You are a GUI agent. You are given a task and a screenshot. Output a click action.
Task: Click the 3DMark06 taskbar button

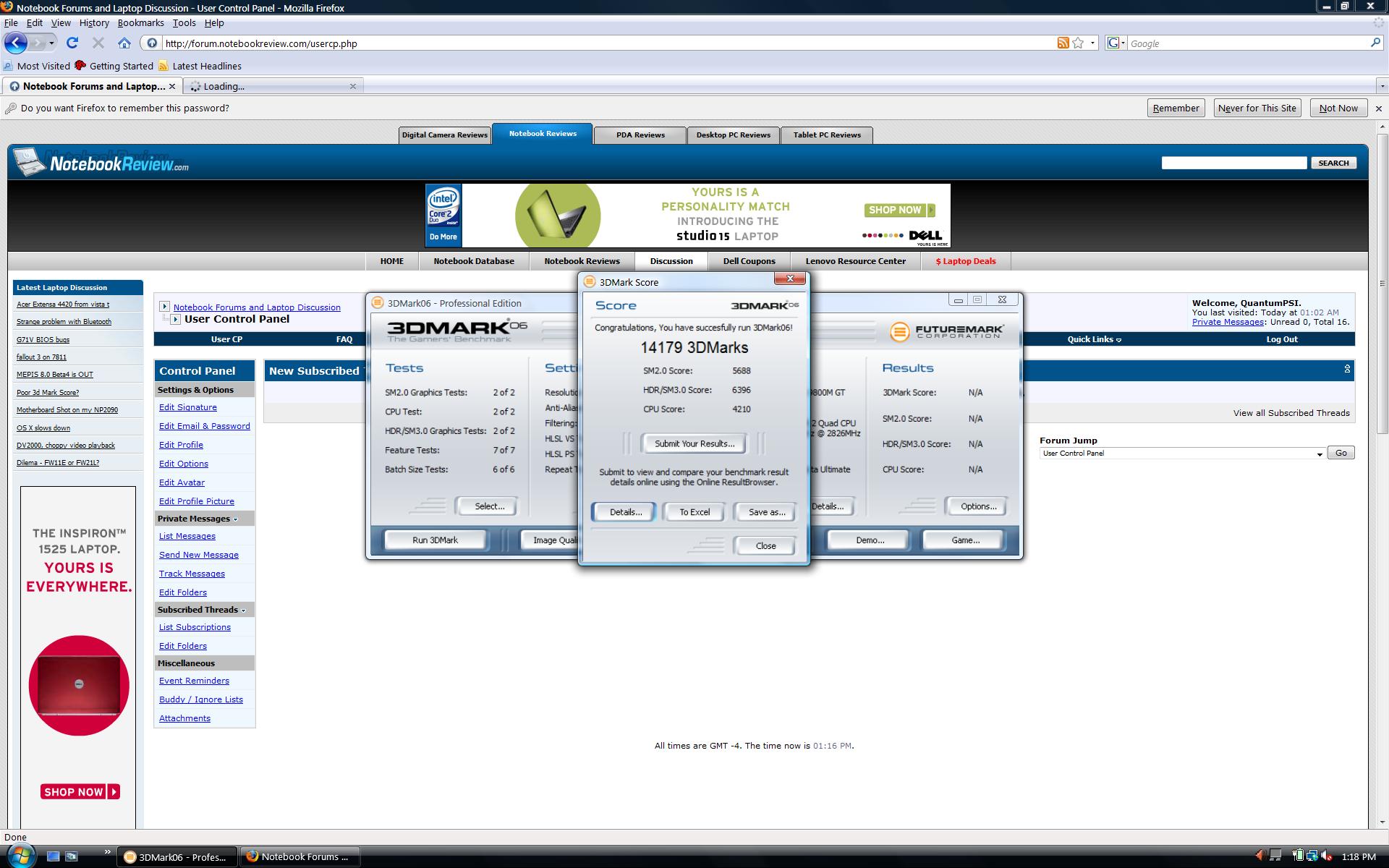[177, 856]
